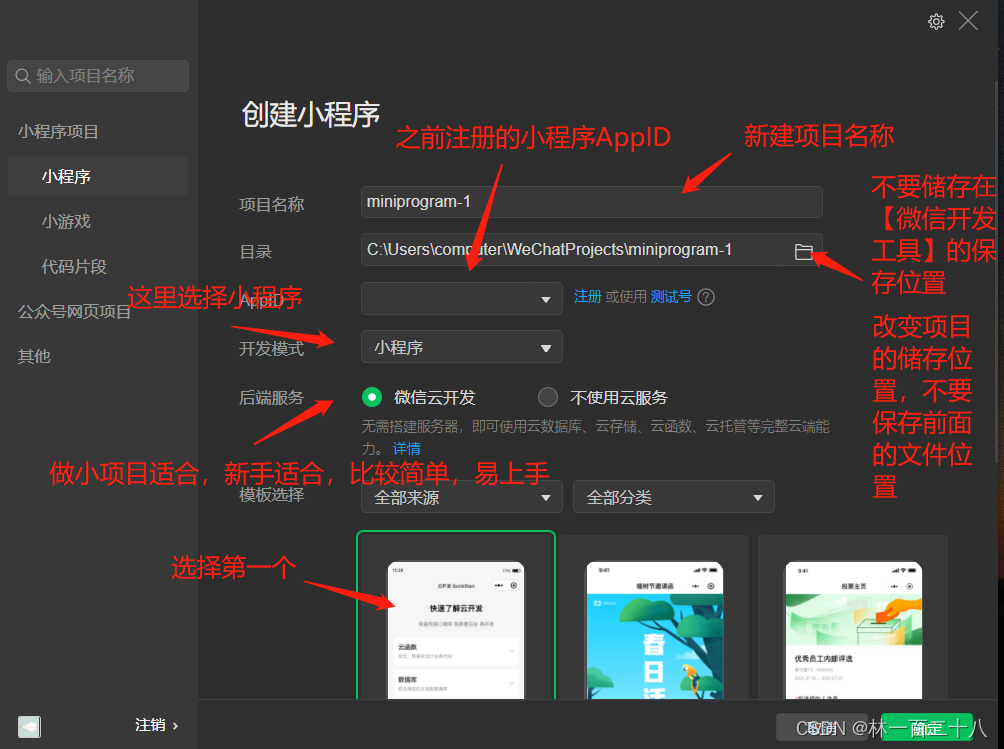The image size is (1004, 749).
Task: Open the settings gear icon
Action: (x=936, y=20)
